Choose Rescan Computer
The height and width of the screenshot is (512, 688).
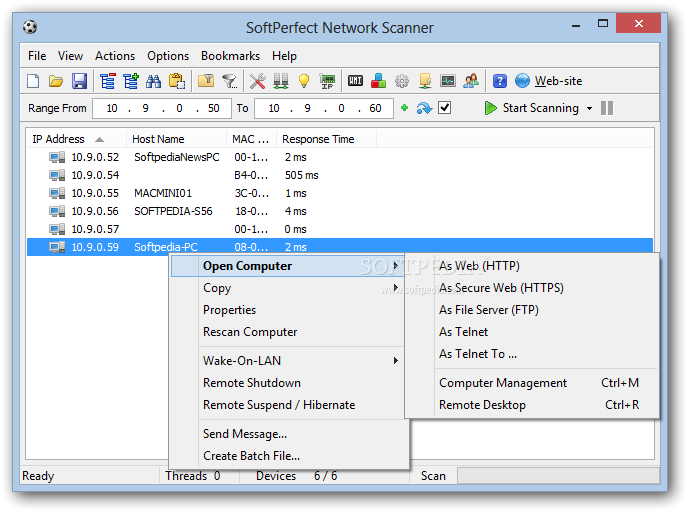tap(287, 332)
